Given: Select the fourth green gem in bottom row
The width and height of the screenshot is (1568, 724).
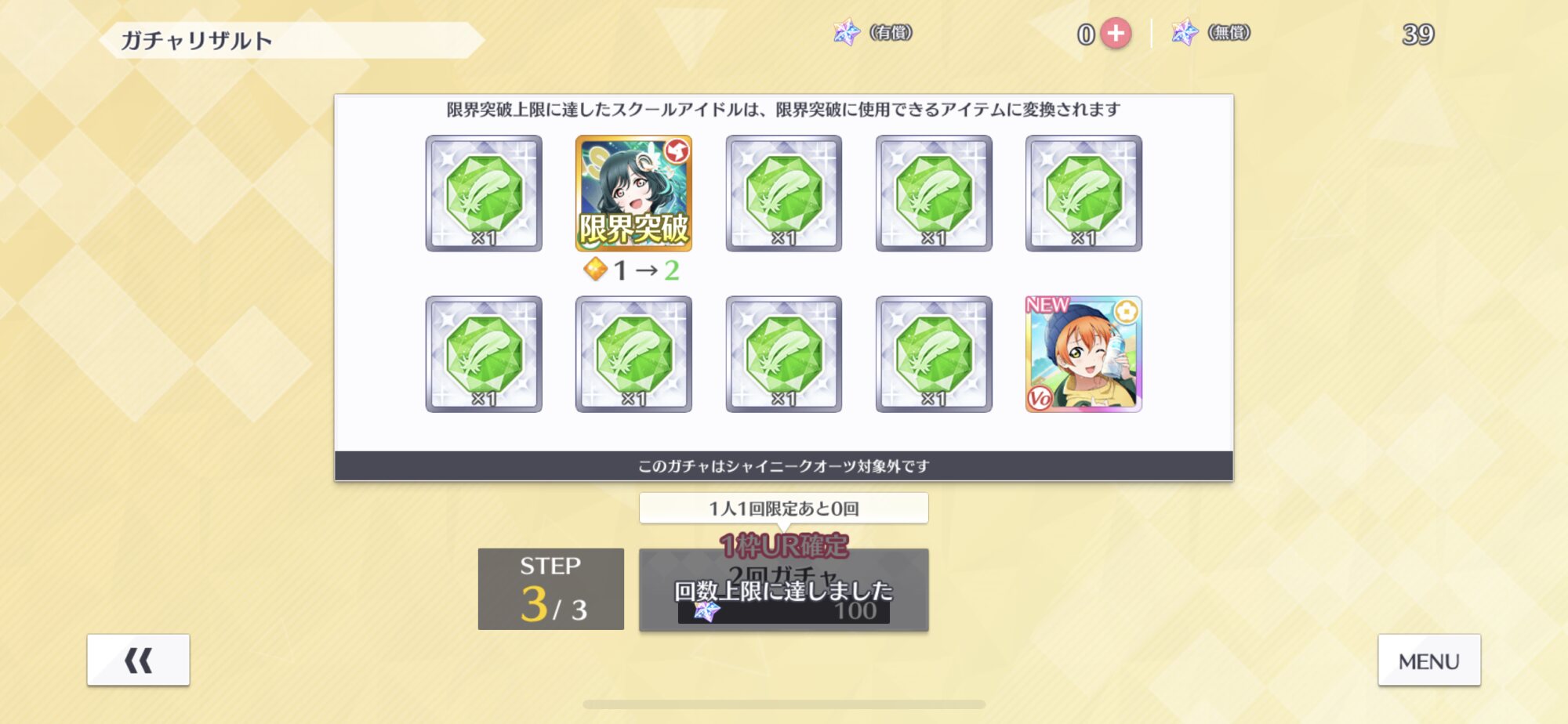Looking at the screenshot, I should tap(934, 354).
